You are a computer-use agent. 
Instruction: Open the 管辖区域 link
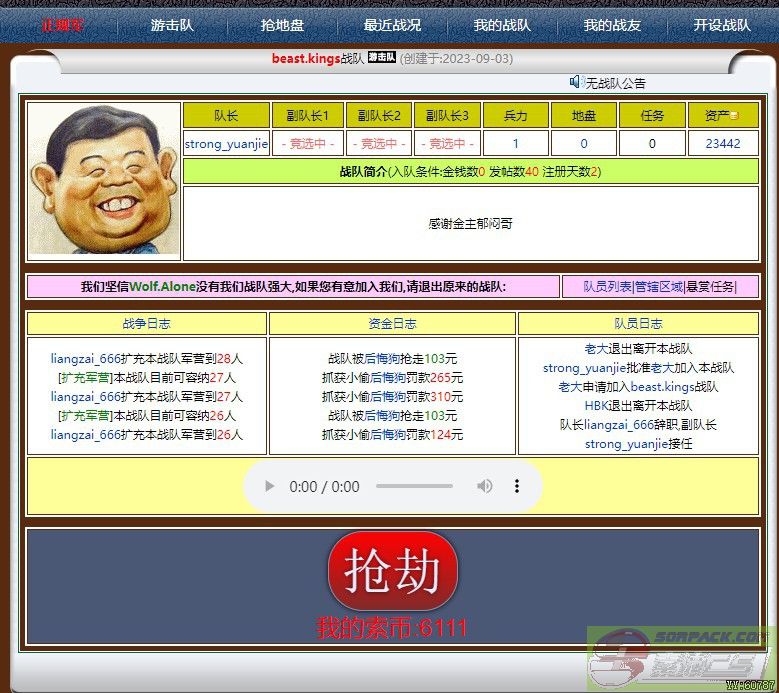(659, 287)
